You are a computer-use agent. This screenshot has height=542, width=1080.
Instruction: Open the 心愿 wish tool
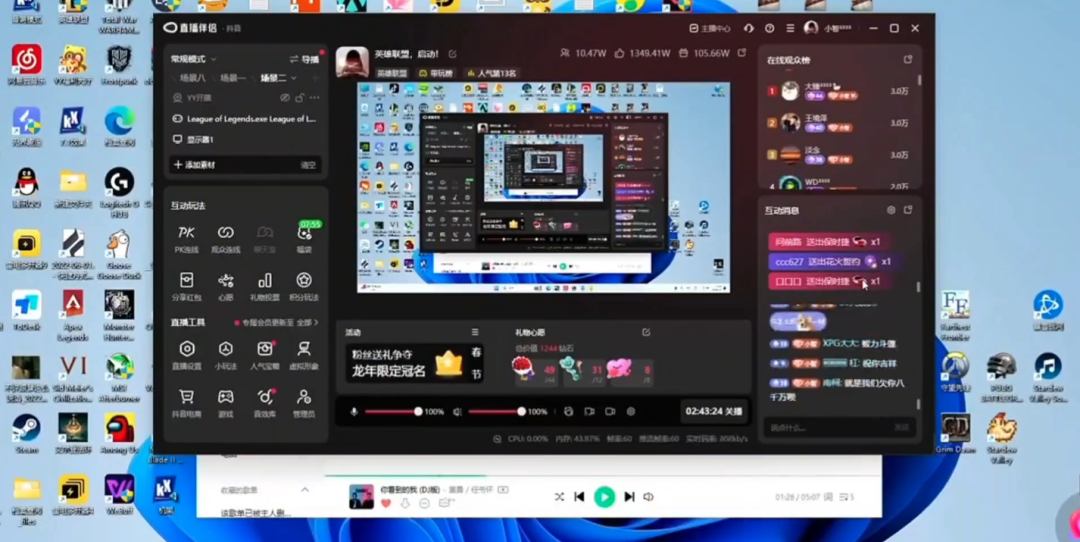click(x=225, y=286)
